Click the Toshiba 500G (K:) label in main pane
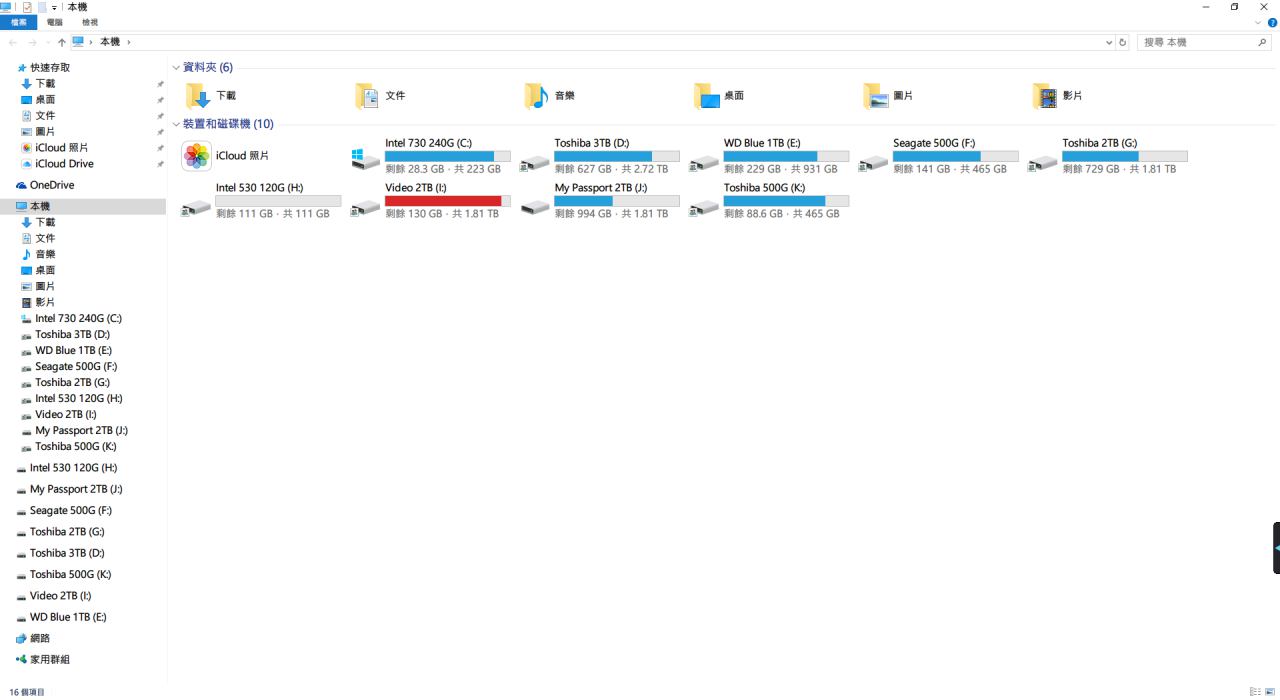Image resolution: width=1280 pixels, height=700 pixels. tap(765, 188)
